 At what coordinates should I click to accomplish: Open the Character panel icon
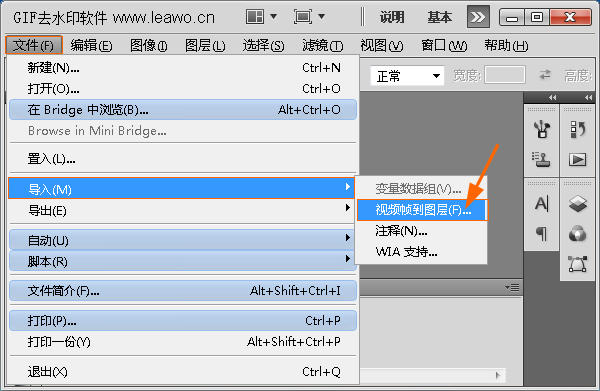pyautogui.click(x=541, y=204)
